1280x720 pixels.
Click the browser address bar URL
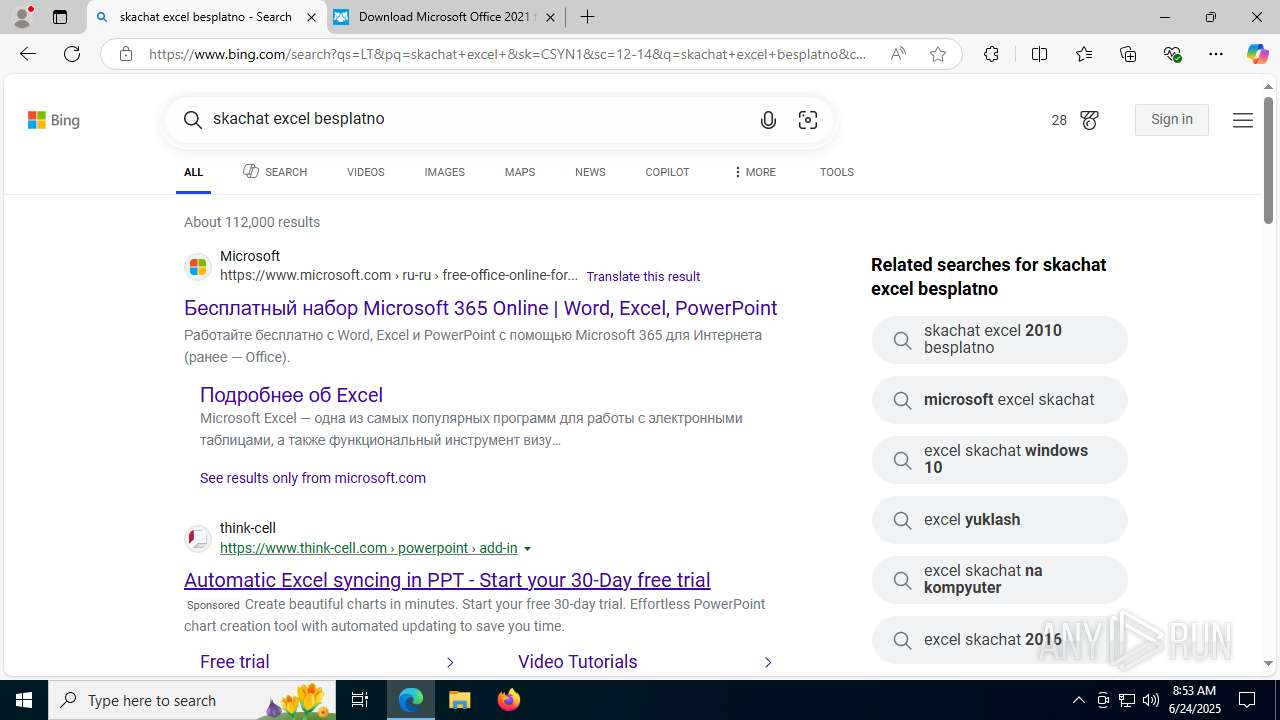(x=508, y=54)
